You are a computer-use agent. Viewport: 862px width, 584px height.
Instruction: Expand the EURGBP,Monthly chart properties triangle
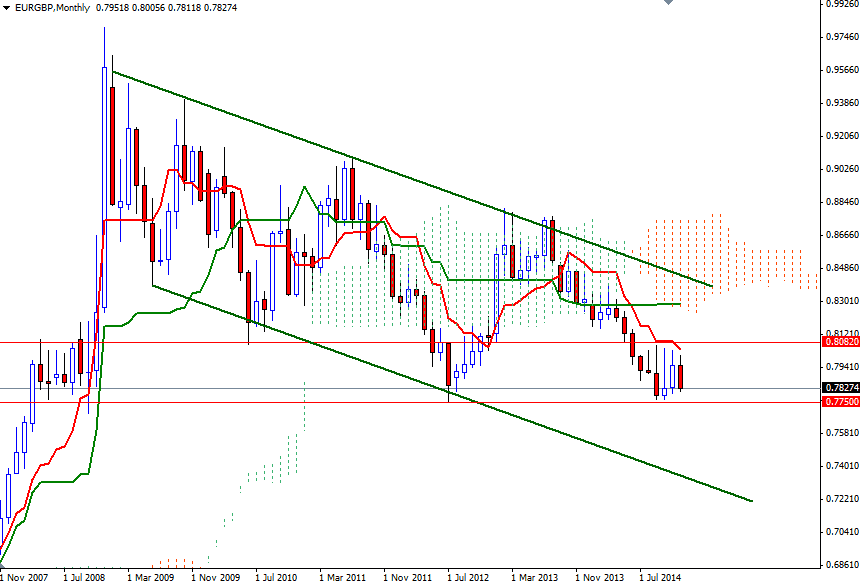tap(7, 8)
